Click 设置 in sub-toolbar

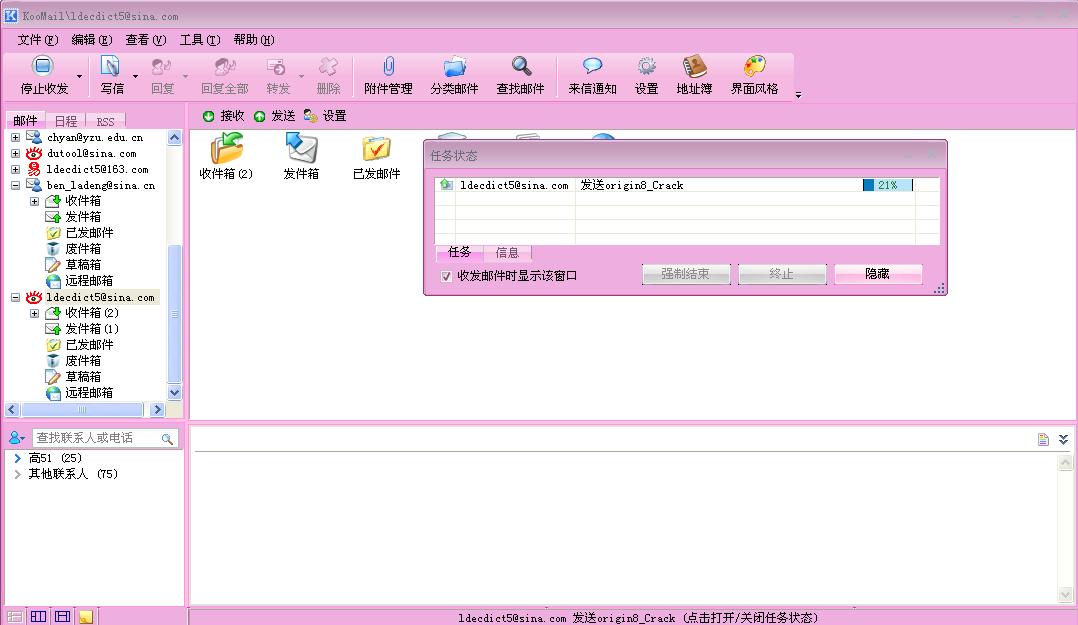pos(325,116)
